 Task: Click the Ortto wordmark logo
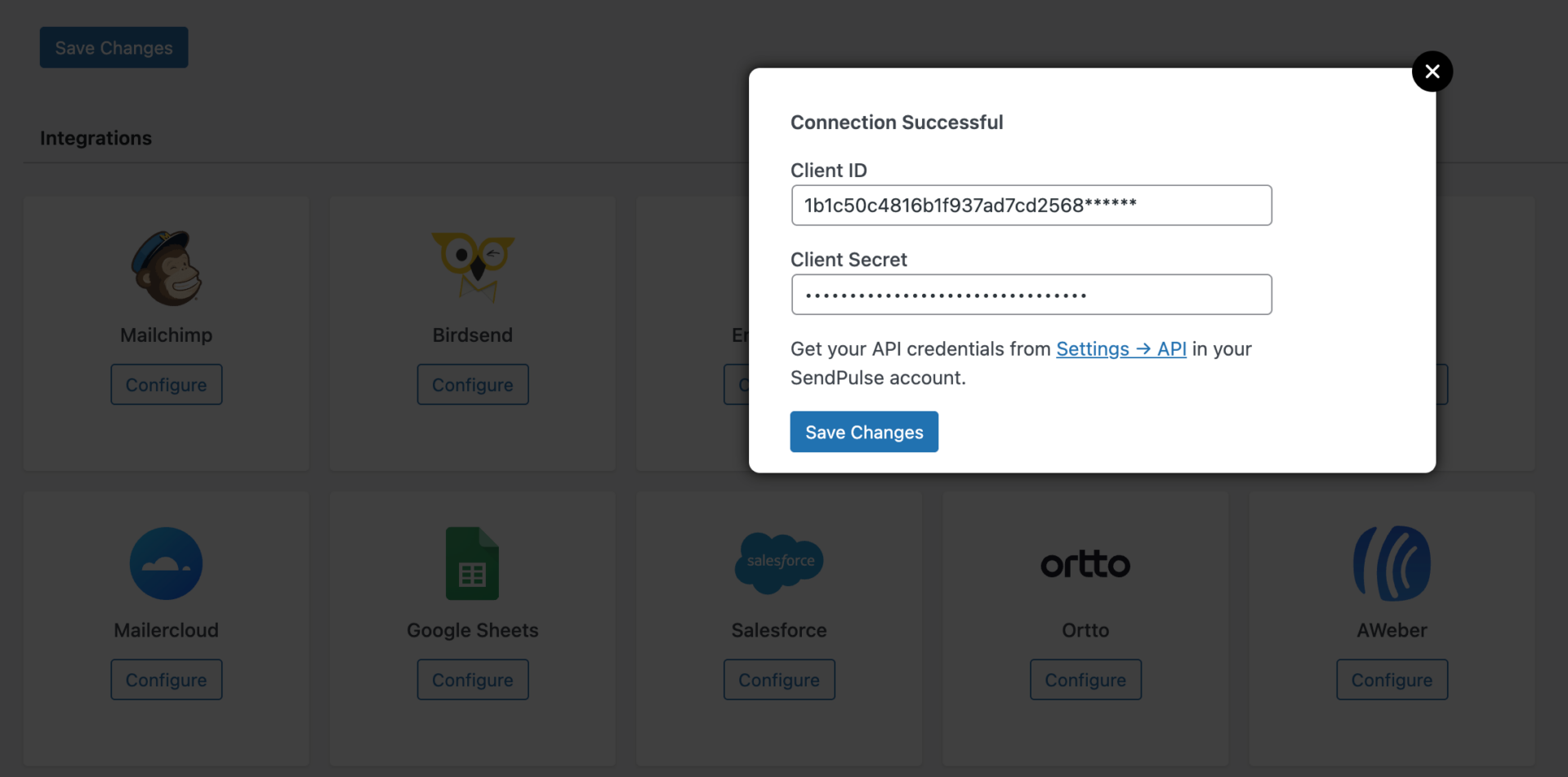pos(1085,564)
